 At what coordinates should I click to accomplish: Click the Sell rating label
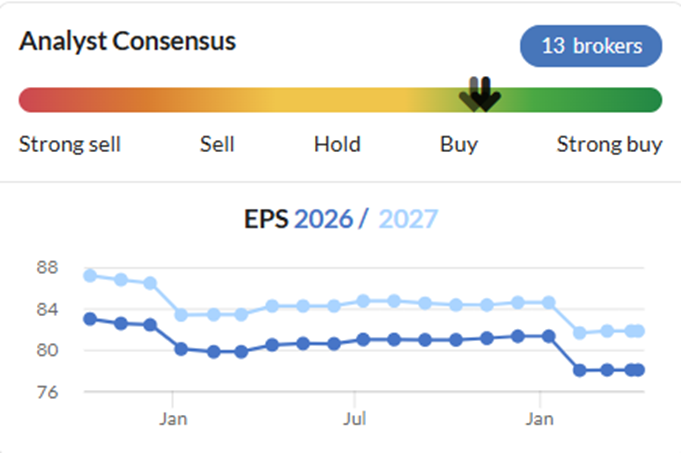pyautogui.click(x=217, y=144)
